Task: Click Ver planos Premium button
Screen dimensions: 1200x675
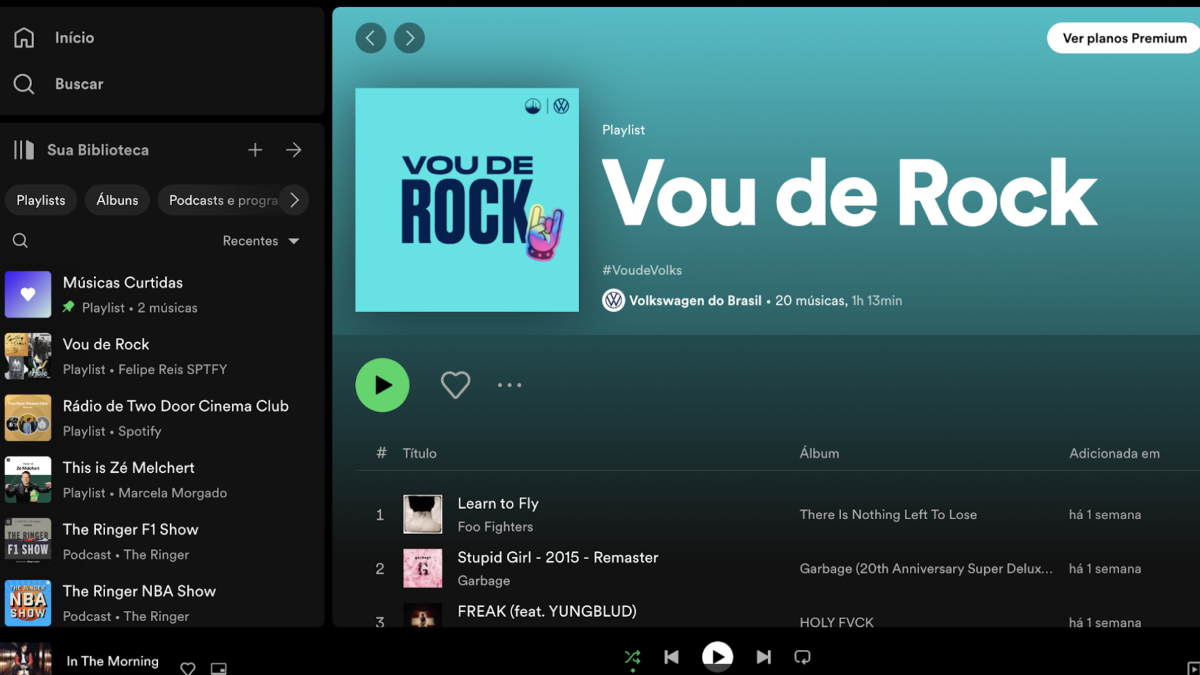Action: [1124, 38]
